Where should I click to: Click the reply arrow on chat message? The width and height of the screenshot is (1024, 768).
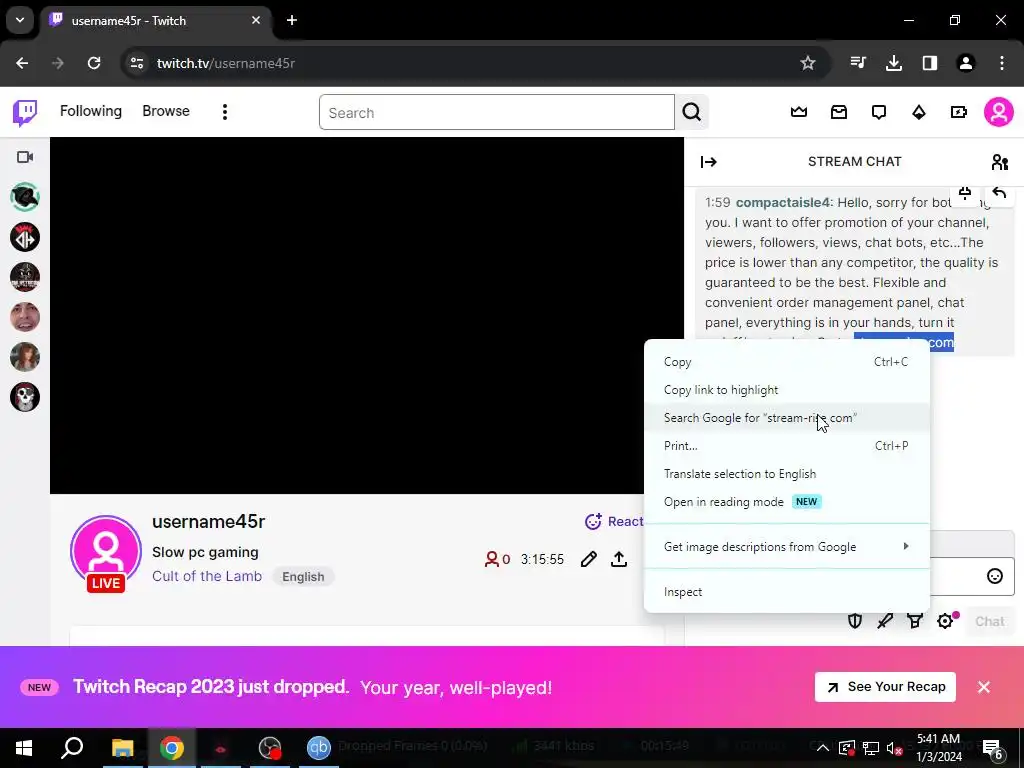click(999, 193)
